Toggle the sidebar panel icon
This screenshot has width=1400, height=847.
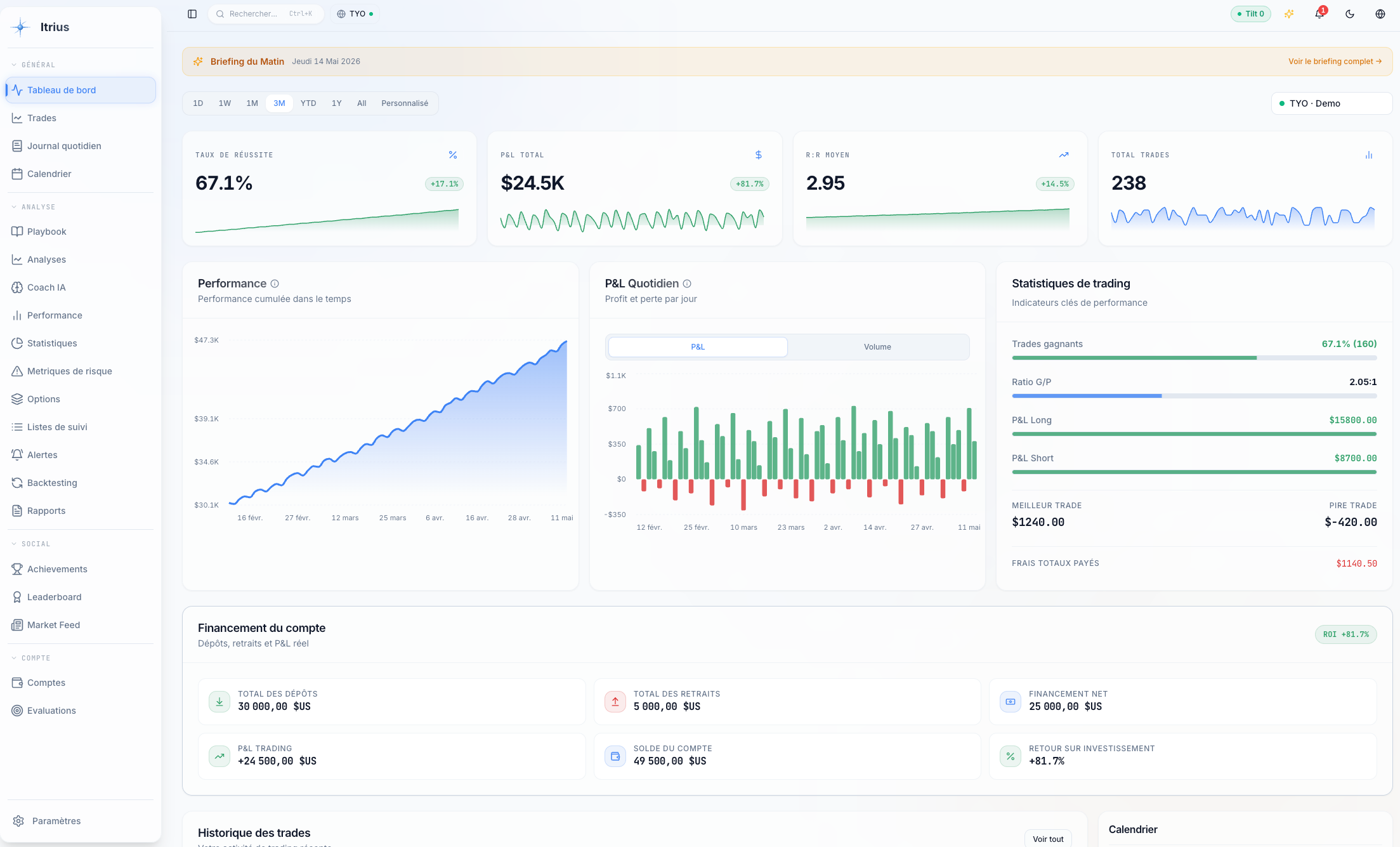[x=192, y=14]
